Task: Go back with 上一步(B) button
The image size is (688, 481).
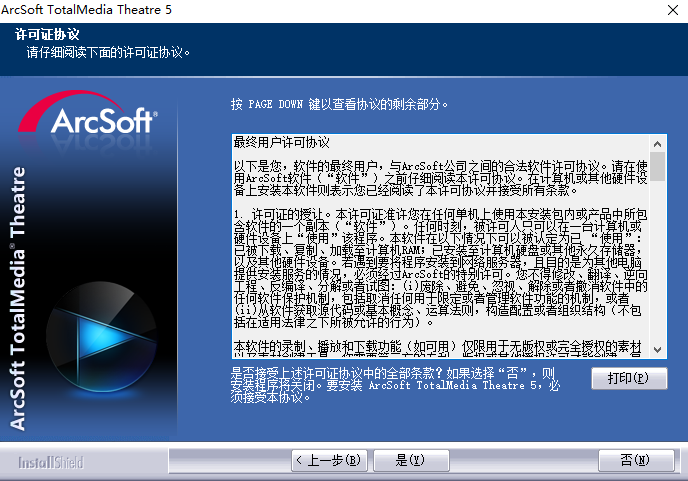Action: [329, 460]
